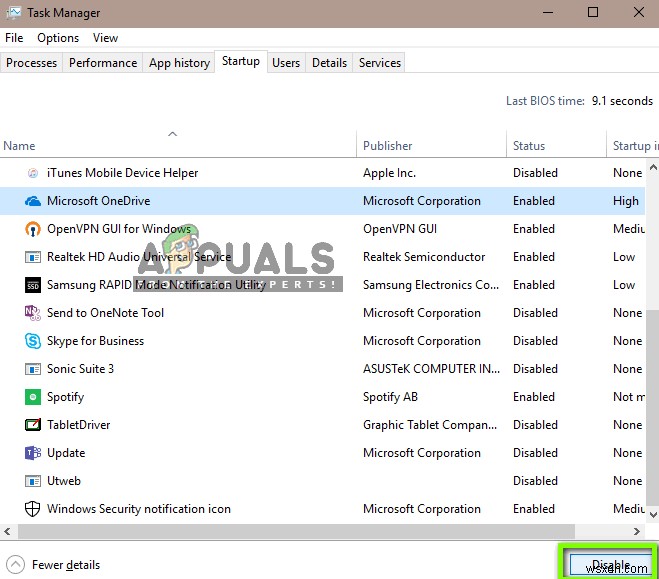Switch to the App history tab

point(179,63)
